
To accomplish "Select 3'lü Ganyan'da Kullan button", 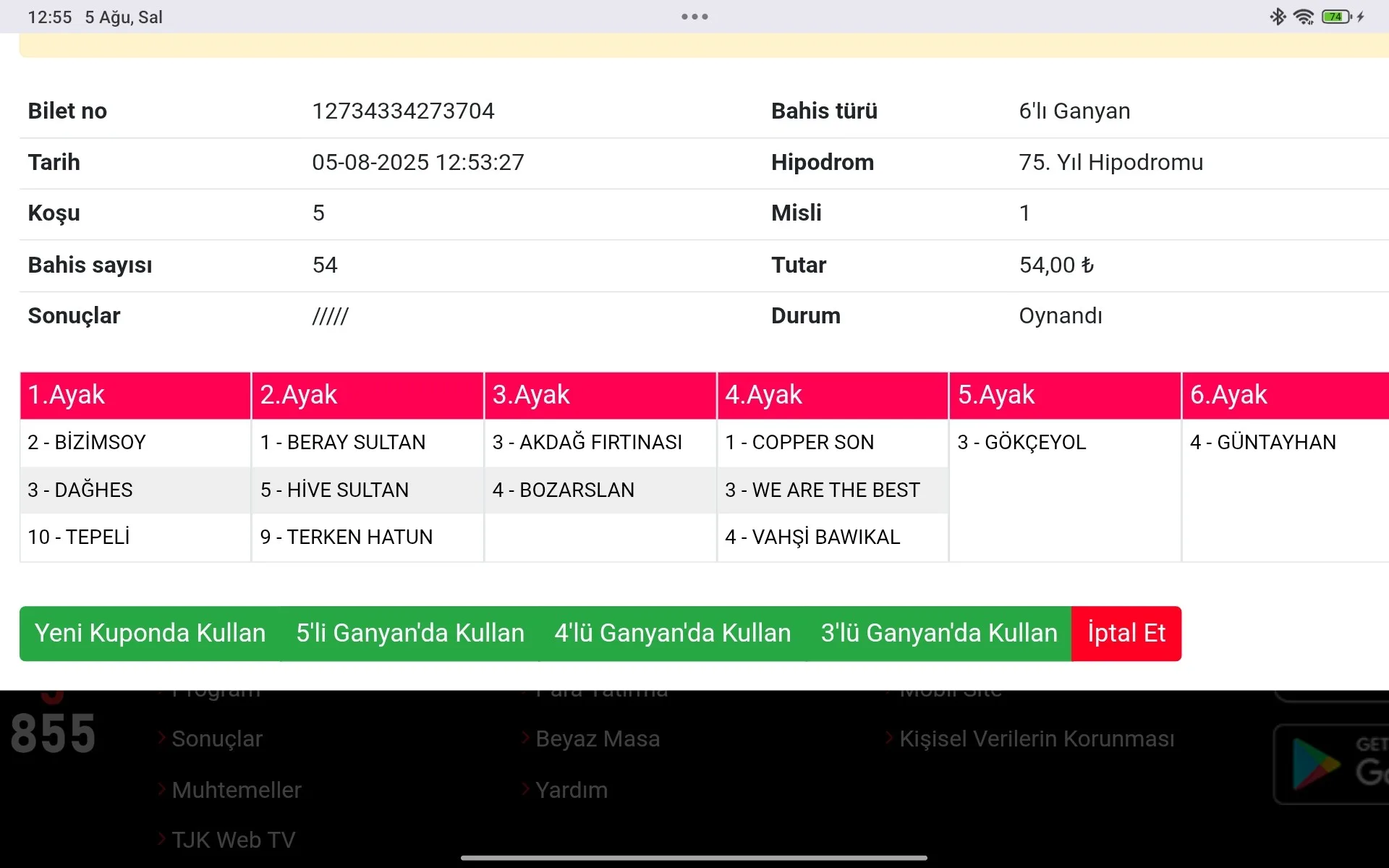I will point(938,633).
